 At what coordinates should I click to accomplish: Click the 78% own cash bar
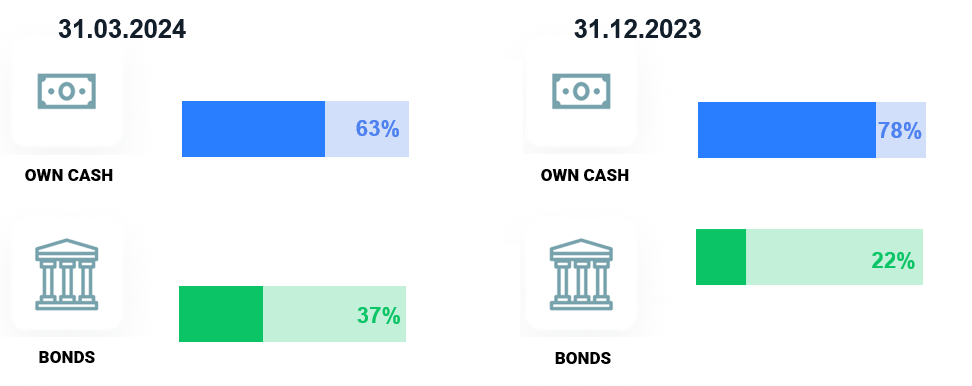point(812,130)
